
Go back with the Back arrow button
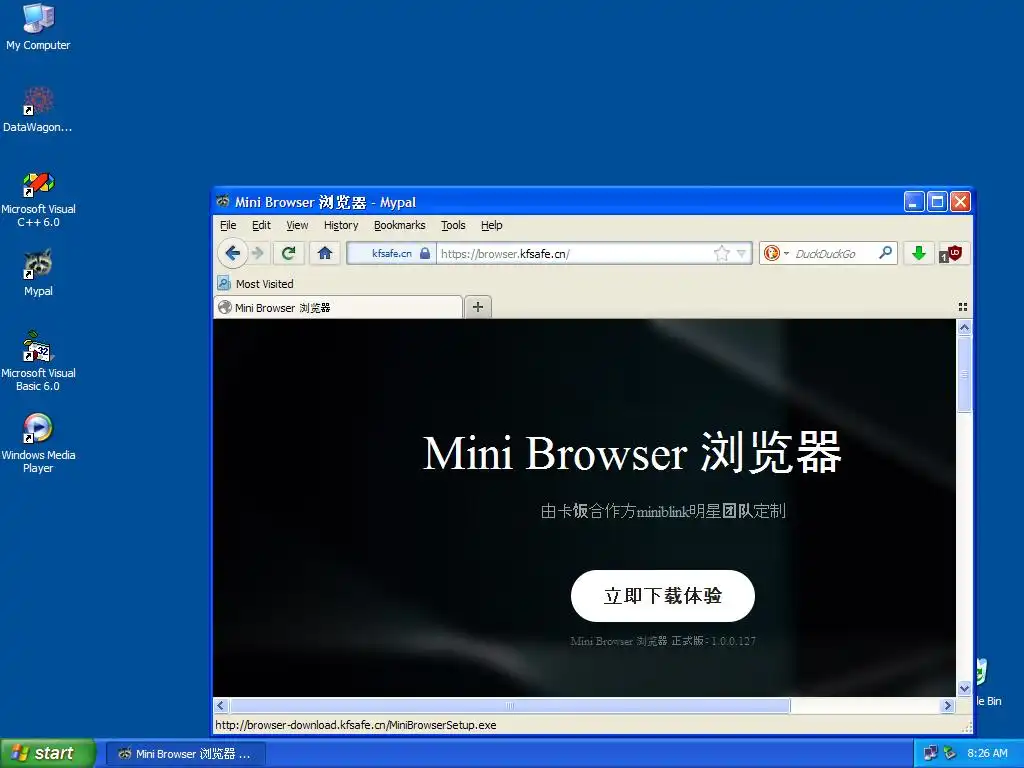[232, 253]
